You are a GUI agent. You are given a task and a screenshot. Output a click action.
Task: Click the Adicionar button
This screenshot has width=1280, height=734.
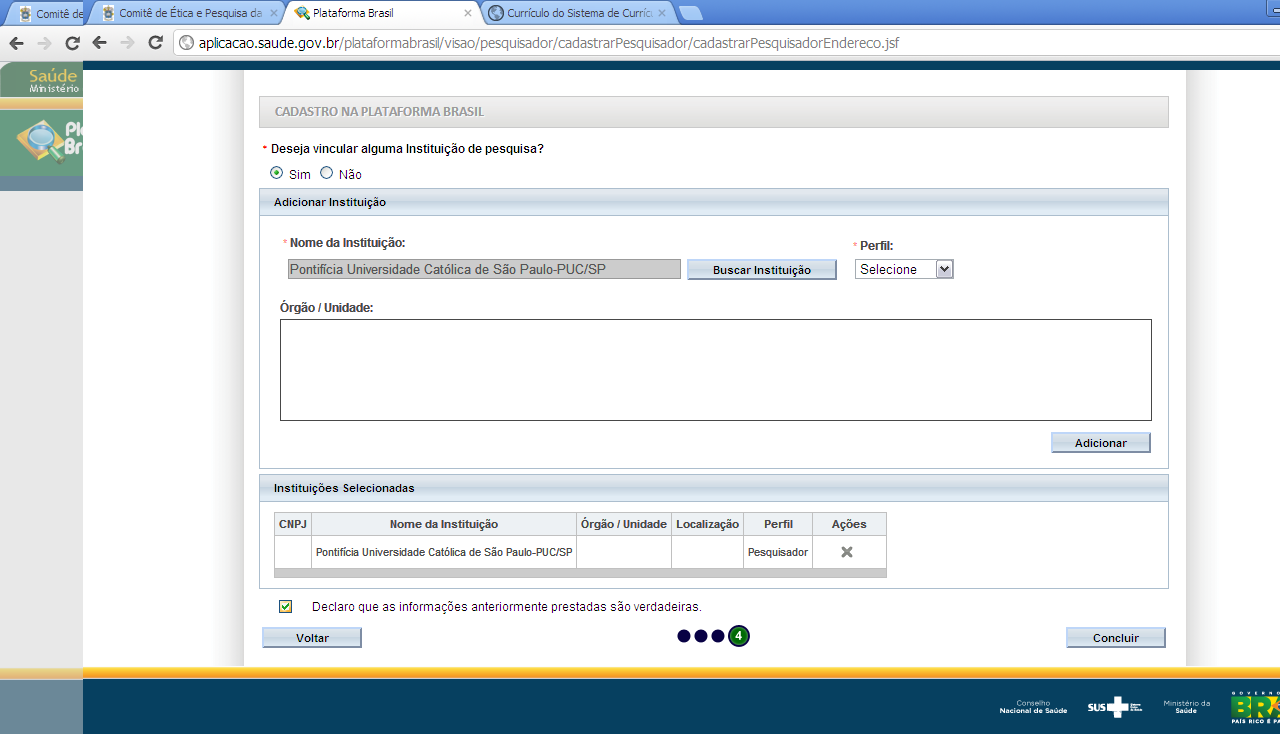[1101, 443]
